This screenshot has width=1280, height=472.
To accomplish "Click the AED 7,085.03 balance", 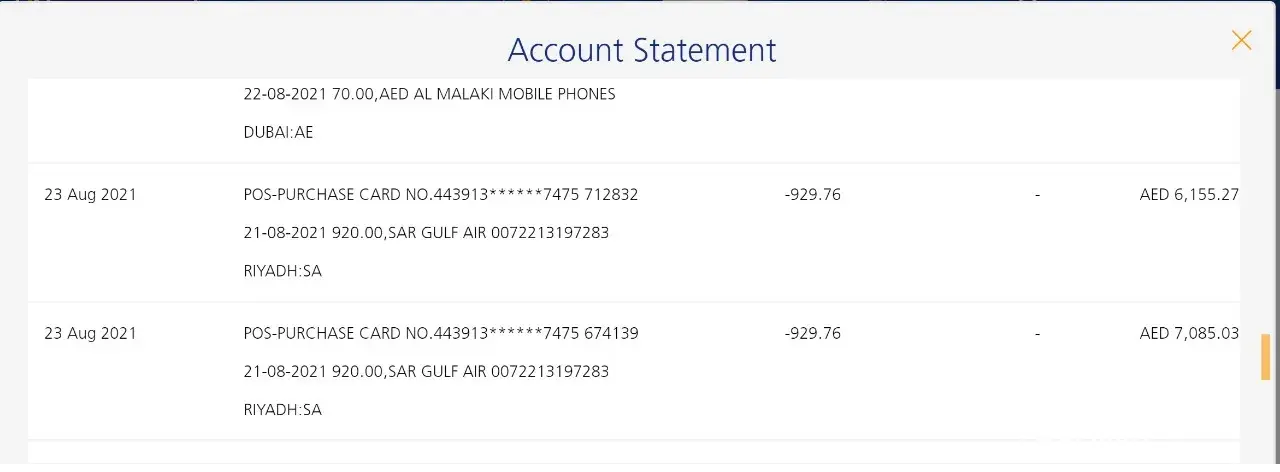I will pyautogui.click(x=1188, y=333).
